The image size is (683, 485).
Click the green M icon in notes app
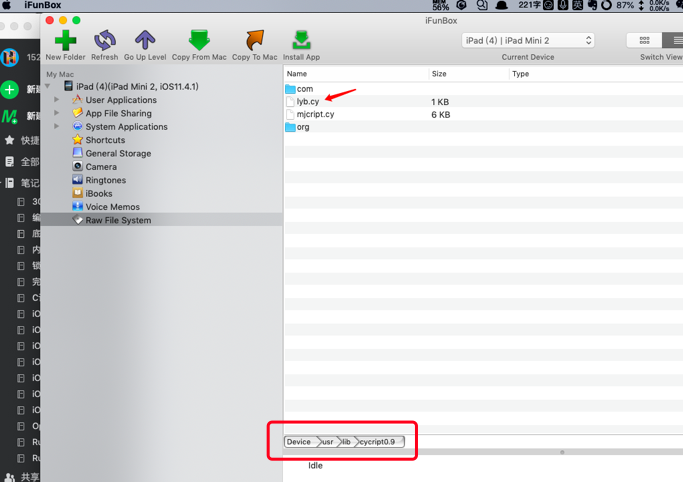click(x=10, y=116)
